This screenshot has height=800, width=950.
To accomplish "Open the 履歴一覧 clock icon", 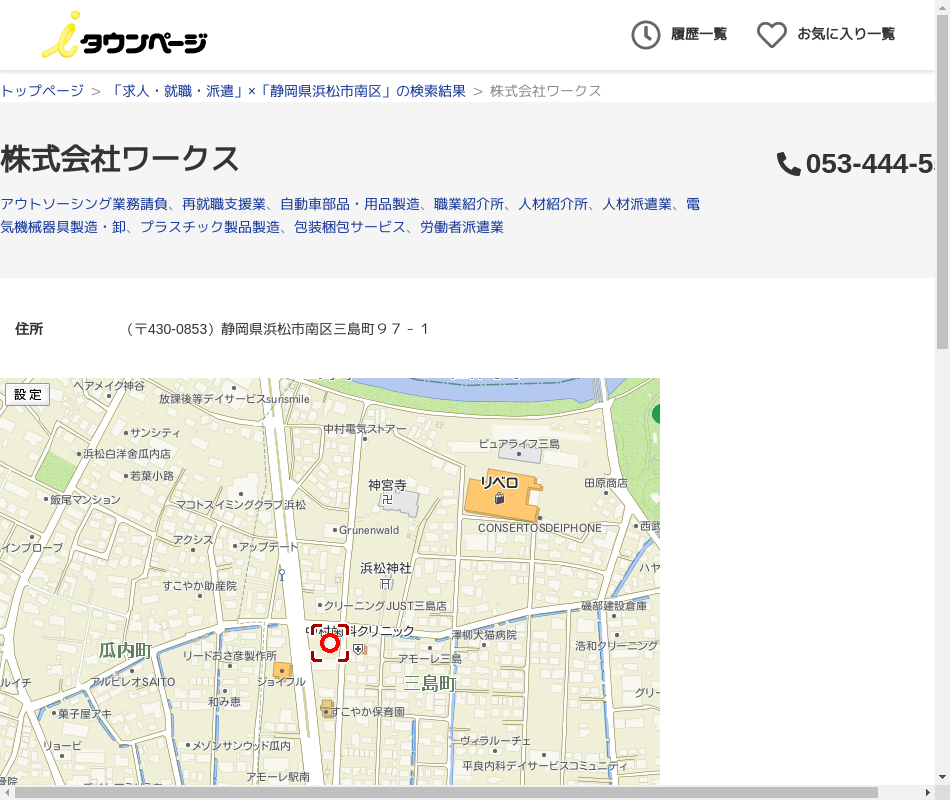I will (646, 35).
